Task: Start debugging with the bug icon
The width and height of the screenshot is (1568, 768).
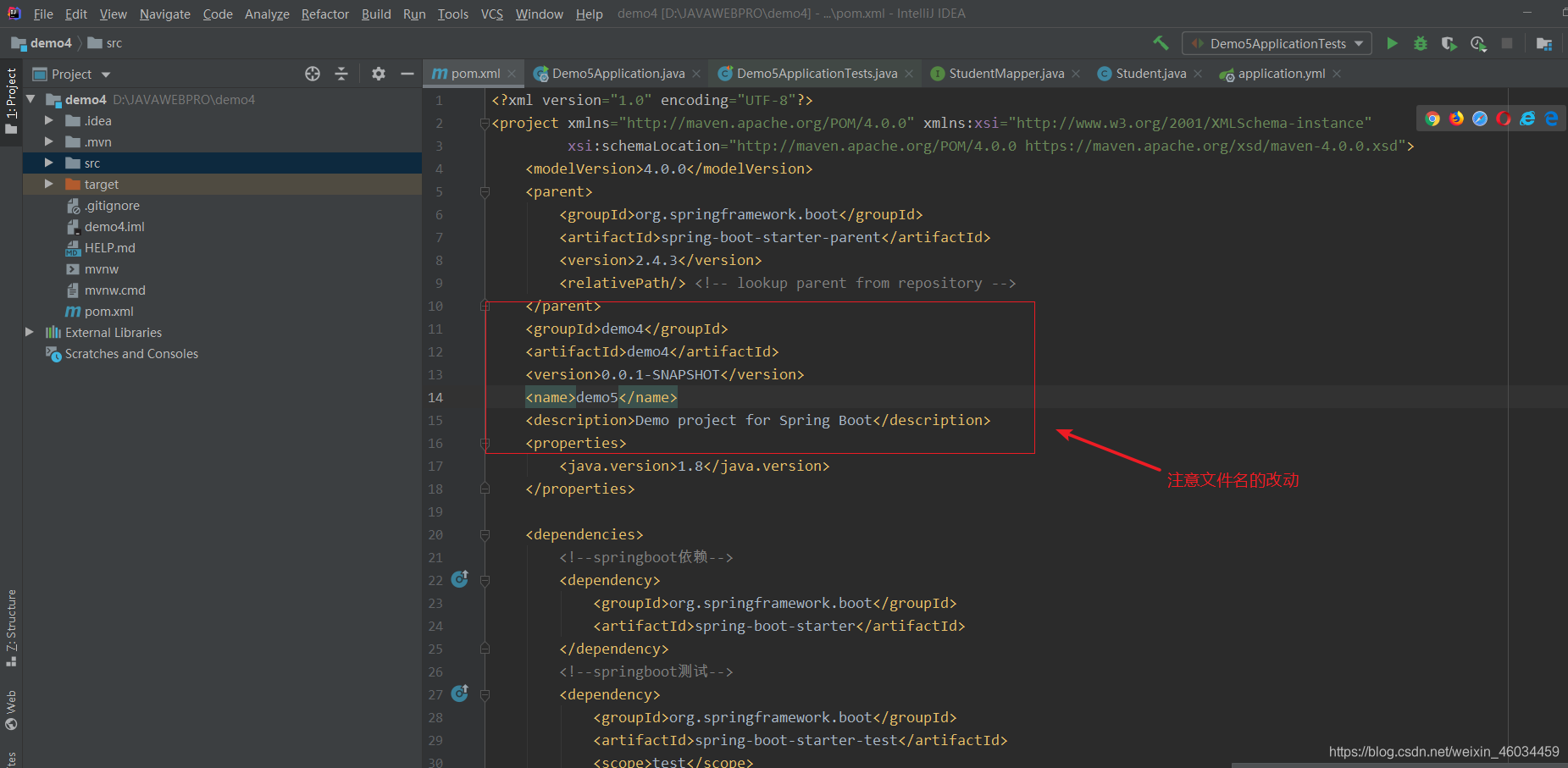Action: [x=1421, y=43]
